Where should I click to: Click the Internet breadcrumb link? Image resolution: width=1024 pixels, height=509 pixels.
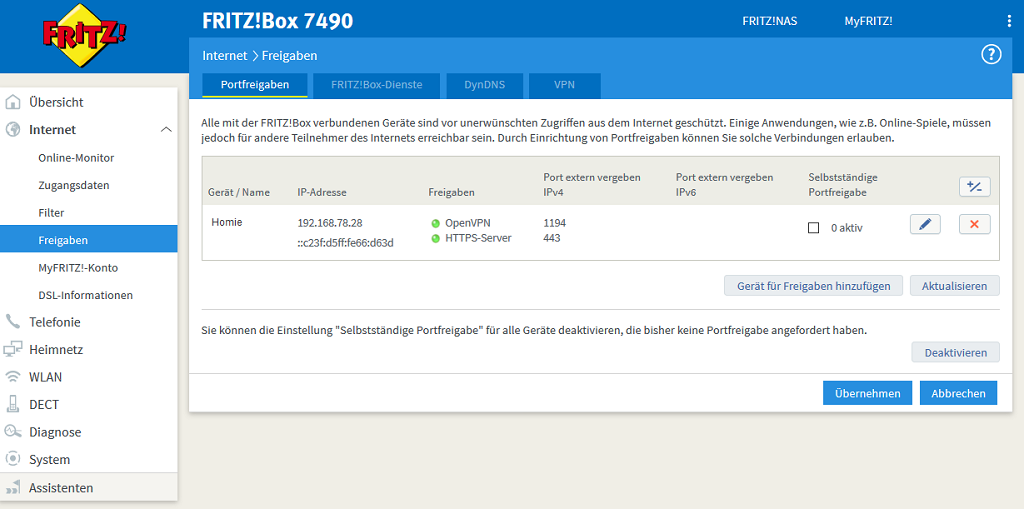225,56
